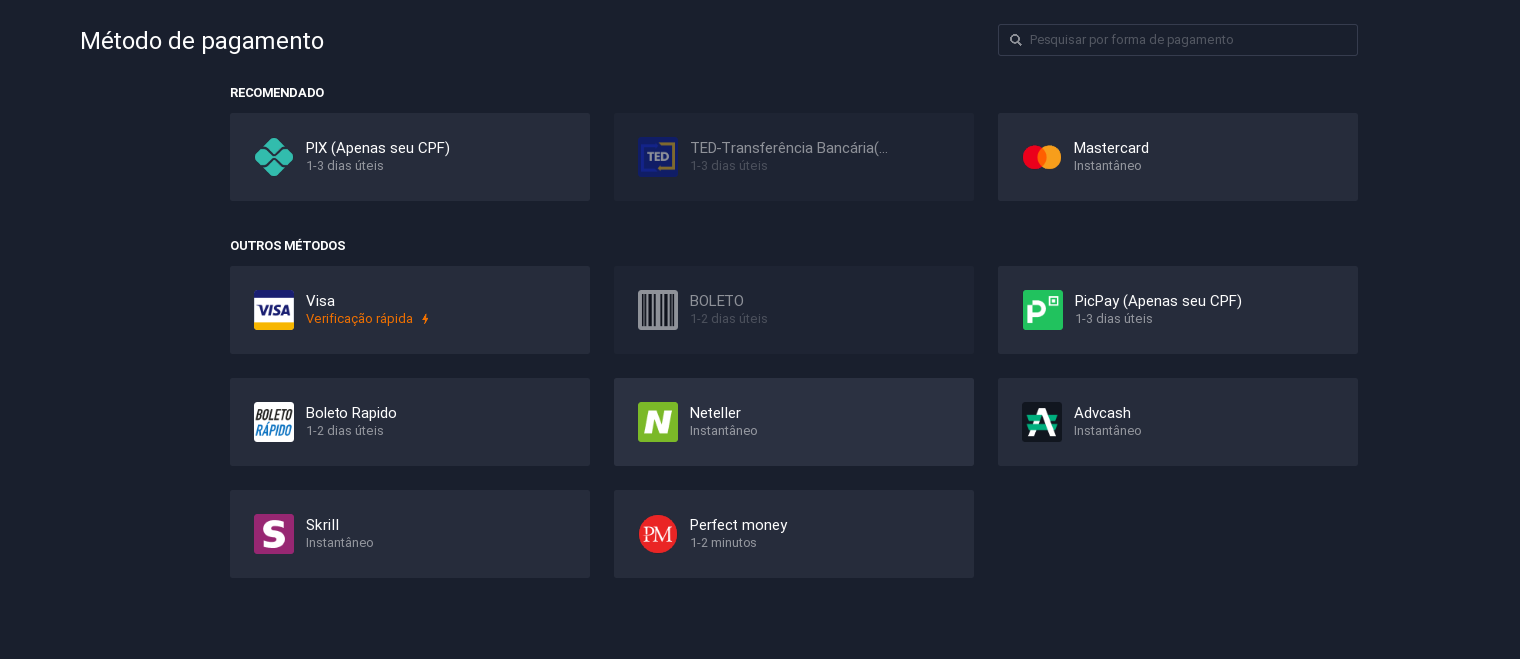Select PIX (Apenas seu CPF) payment method
The height and width of the screenshot is (659, 1520).
point(410,157)
